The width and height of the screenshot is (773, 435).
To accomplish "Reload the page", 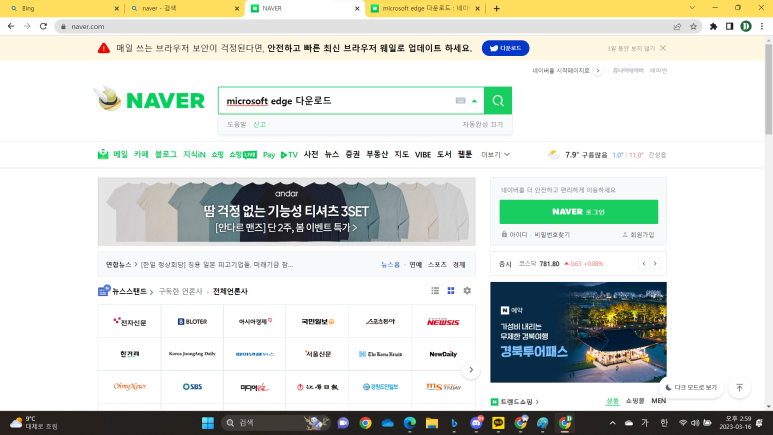I will [x=43, y=27].
